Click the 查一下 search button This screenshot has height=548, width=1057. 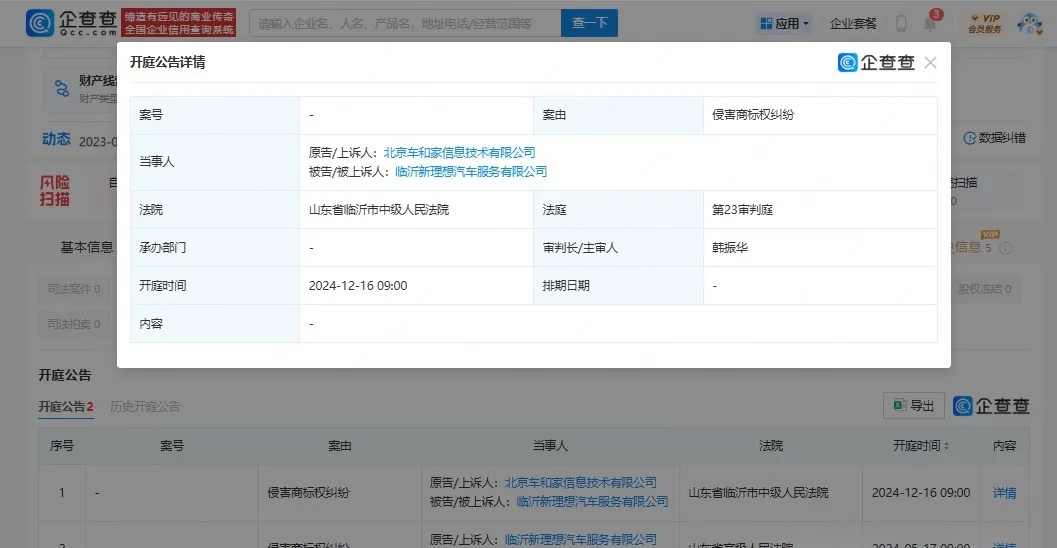click(589, 23)
